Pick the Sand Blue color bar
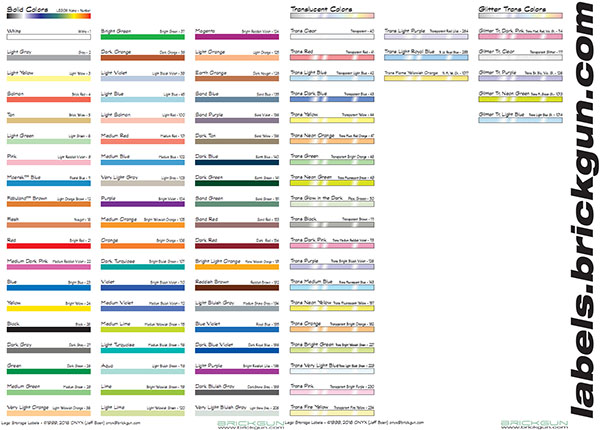 (237, 99)
